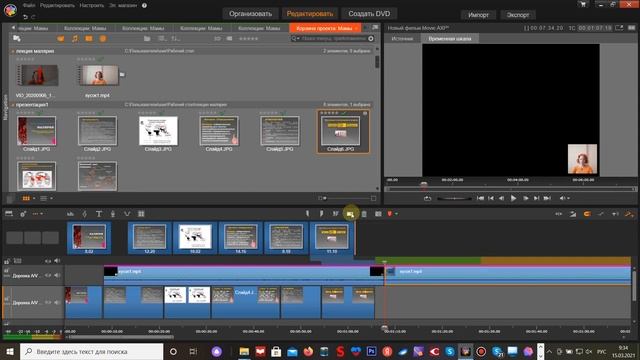Open the three-dots dropdown in timeline toolbar
The image size is (640, 360).
(x=38, y=214)
